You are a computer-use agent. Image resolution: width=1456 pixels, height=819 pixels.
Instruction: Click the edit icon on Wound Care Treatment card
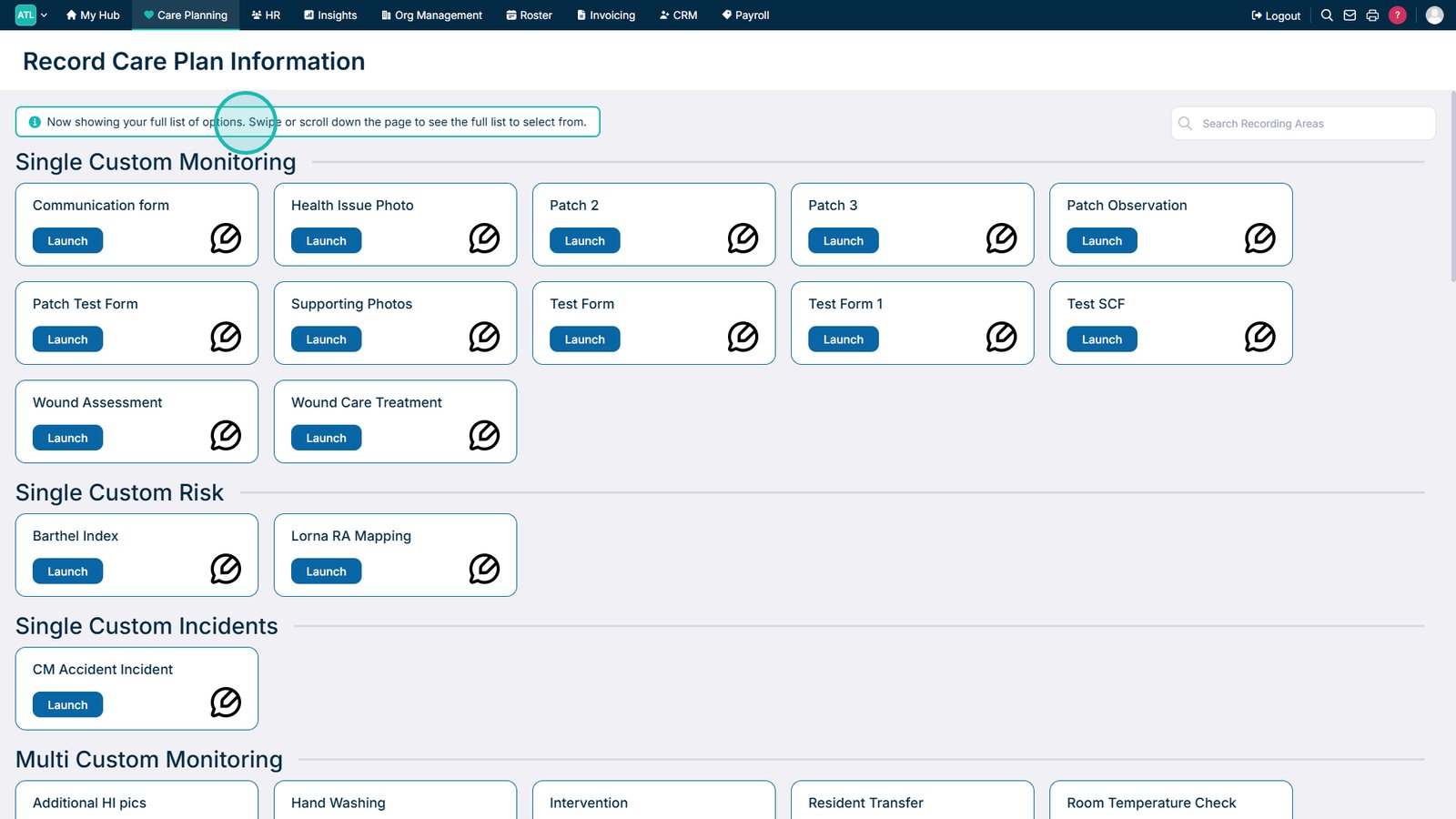(484, 435)
